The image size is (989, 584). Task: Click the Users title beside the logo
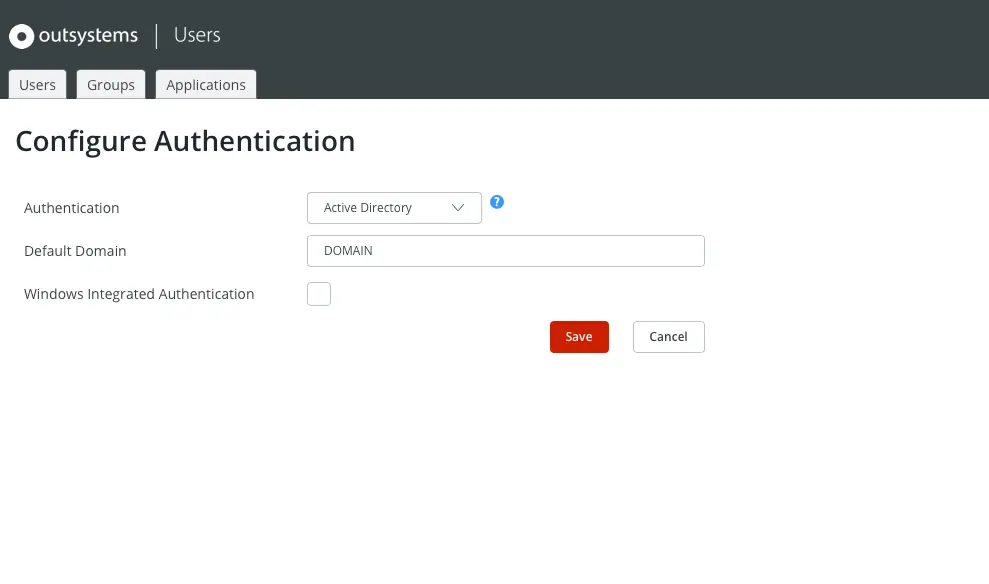point(197,35)
